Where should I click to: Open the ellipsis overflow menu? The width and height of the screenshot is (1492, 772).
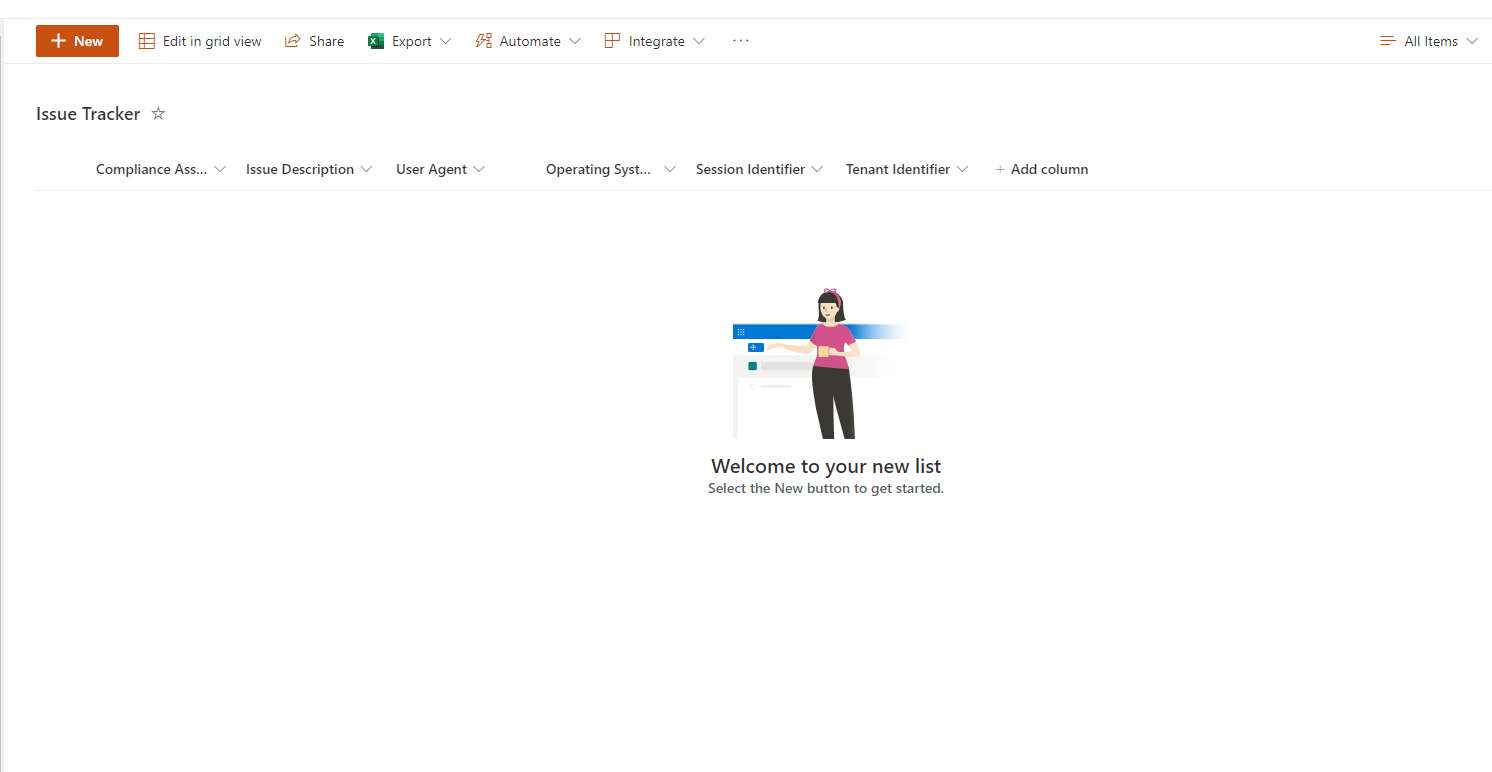[740, 41]
